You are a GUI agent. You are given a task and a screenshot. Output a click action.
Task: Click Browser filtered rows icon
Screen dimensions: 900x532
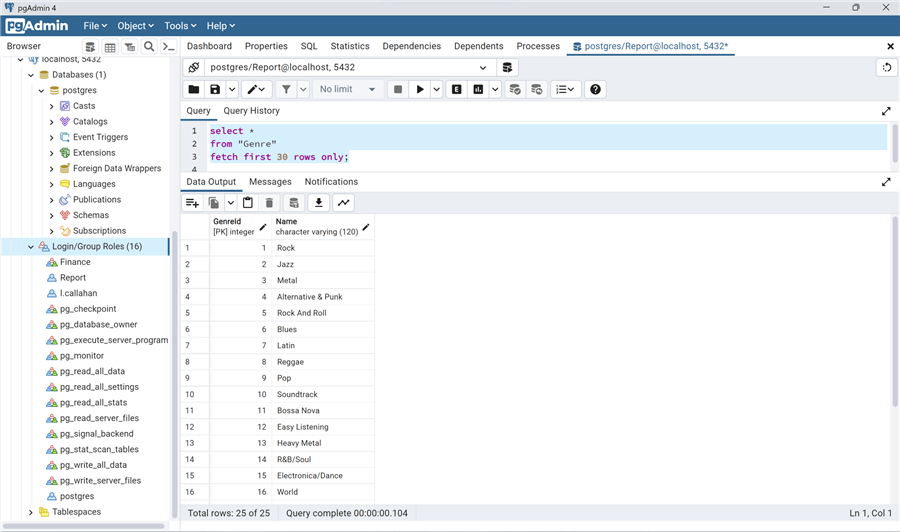(x=130, y=46)
